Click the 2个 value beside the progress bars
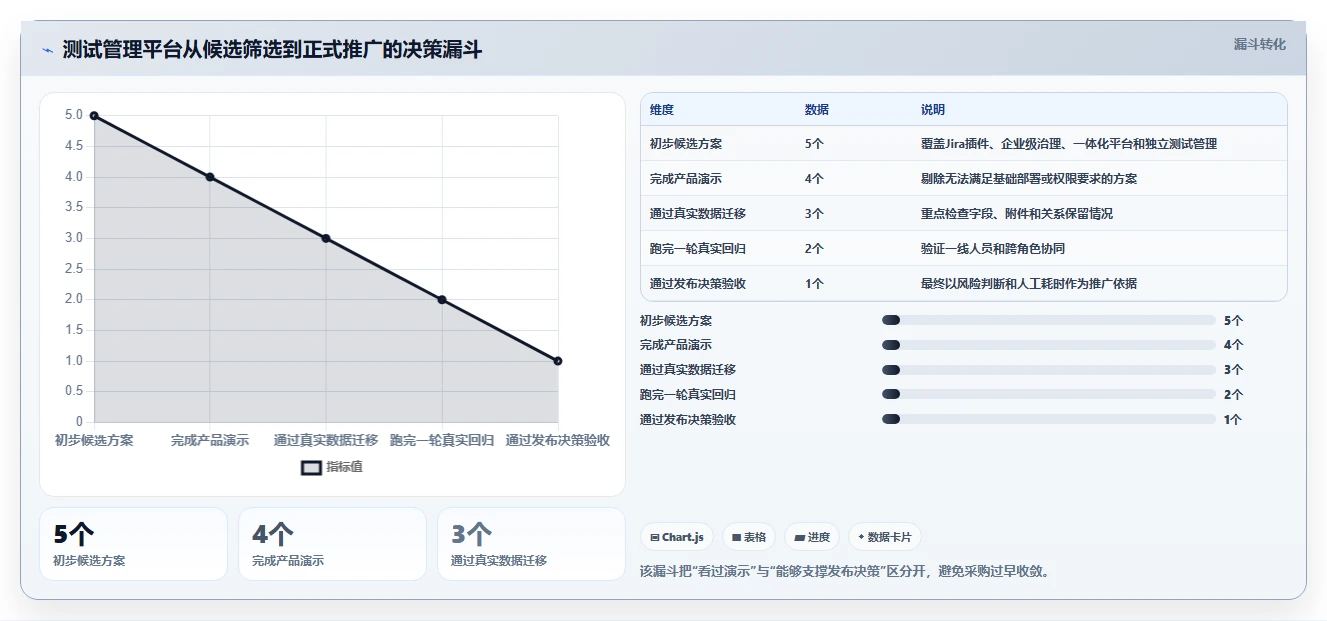 click(1233, 395)
